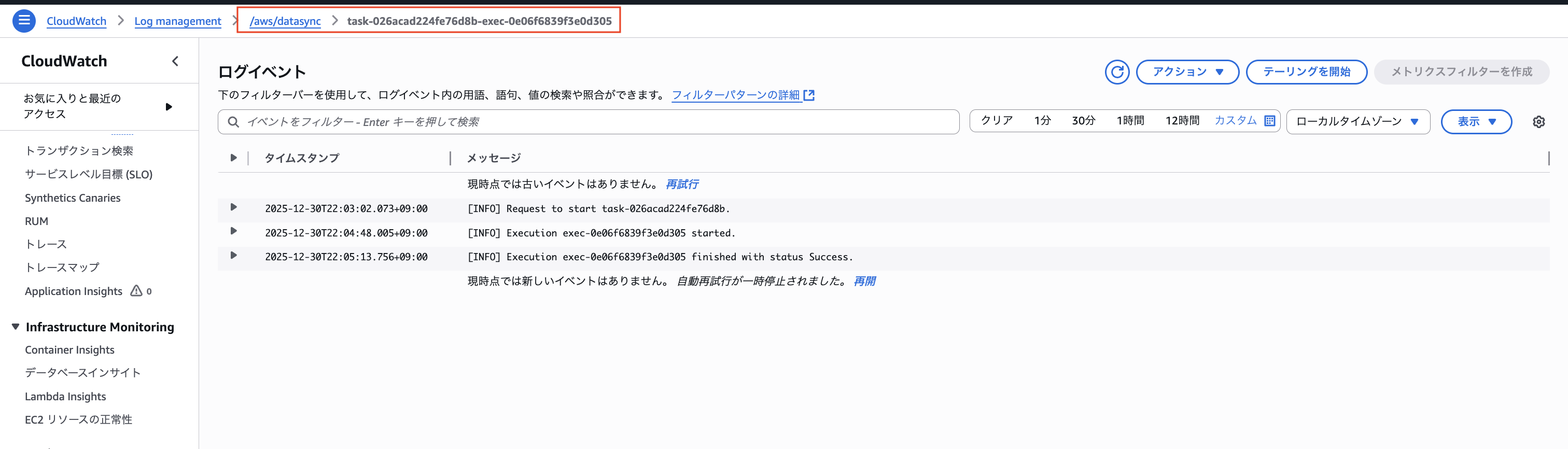Open Application Insights in sidebar
This screenshot has height=449, width=1568.
tap(74, 291)
